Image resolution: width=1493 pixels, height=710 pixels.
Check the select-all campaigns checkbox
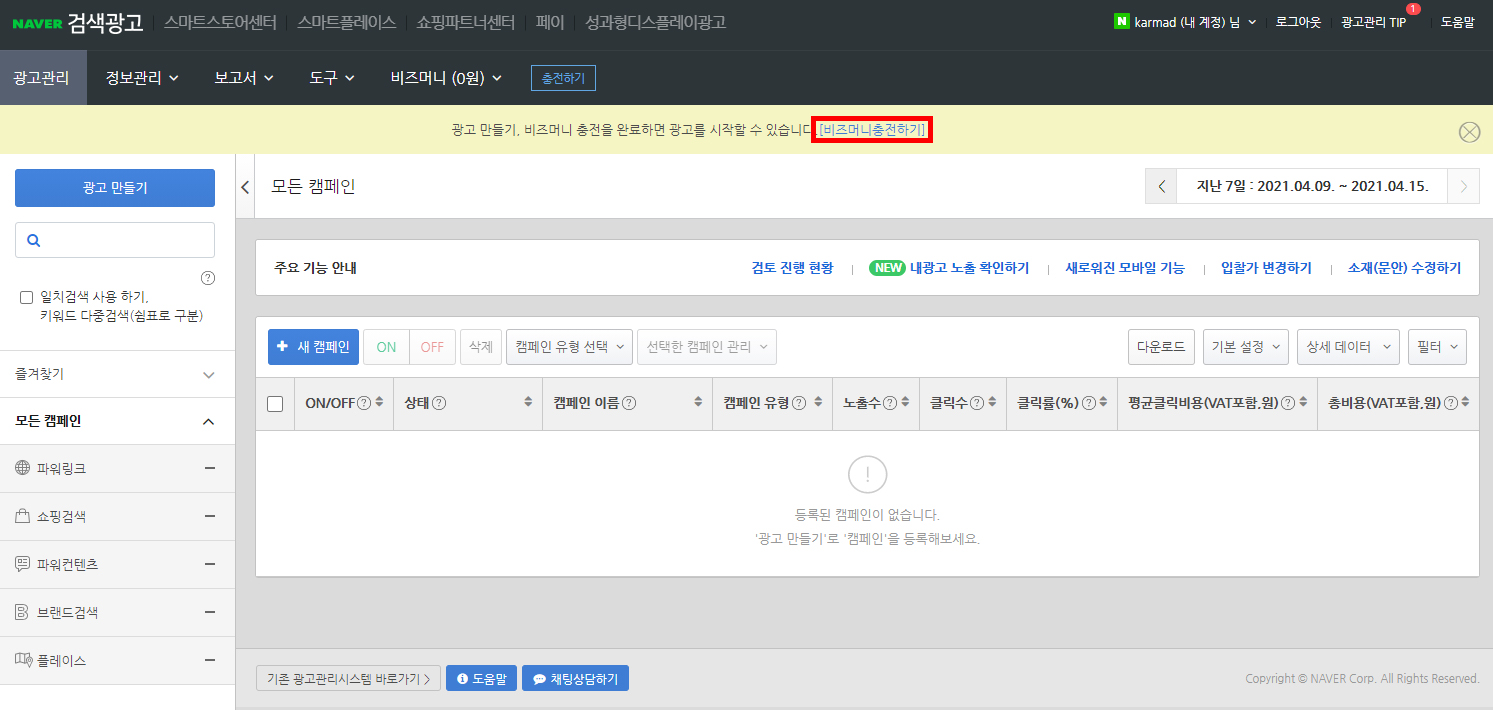275,404
